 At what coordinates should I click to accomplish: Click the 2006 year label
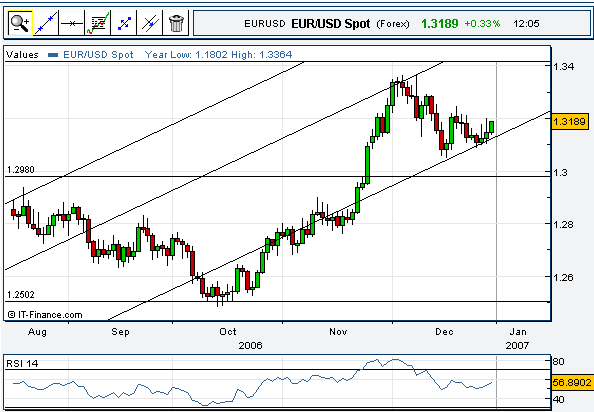pos(250,346)
